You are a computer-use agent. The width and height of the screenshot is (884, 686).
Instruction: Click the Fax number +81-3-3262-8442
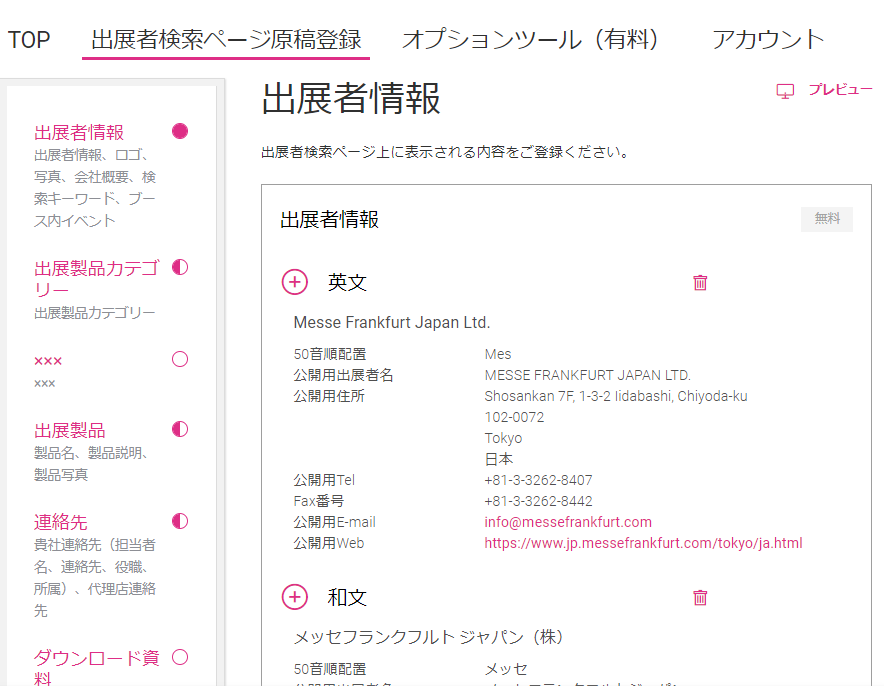point(538,501)
